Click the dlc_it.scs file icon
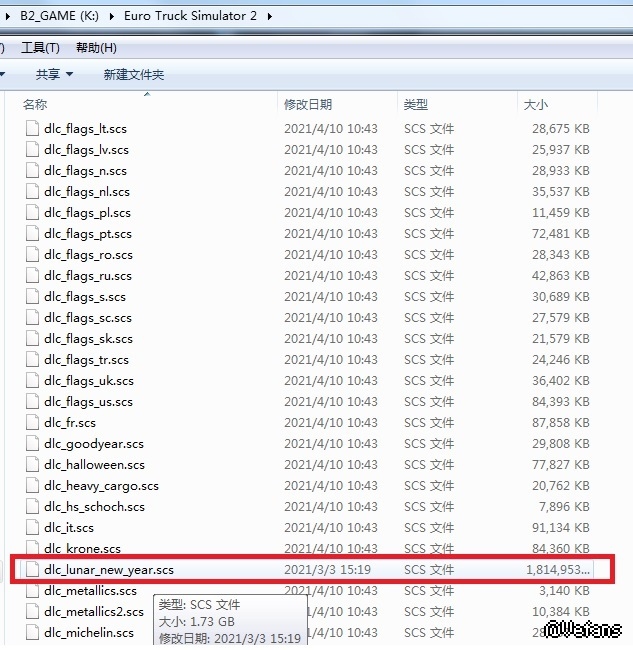 point(32,528)
